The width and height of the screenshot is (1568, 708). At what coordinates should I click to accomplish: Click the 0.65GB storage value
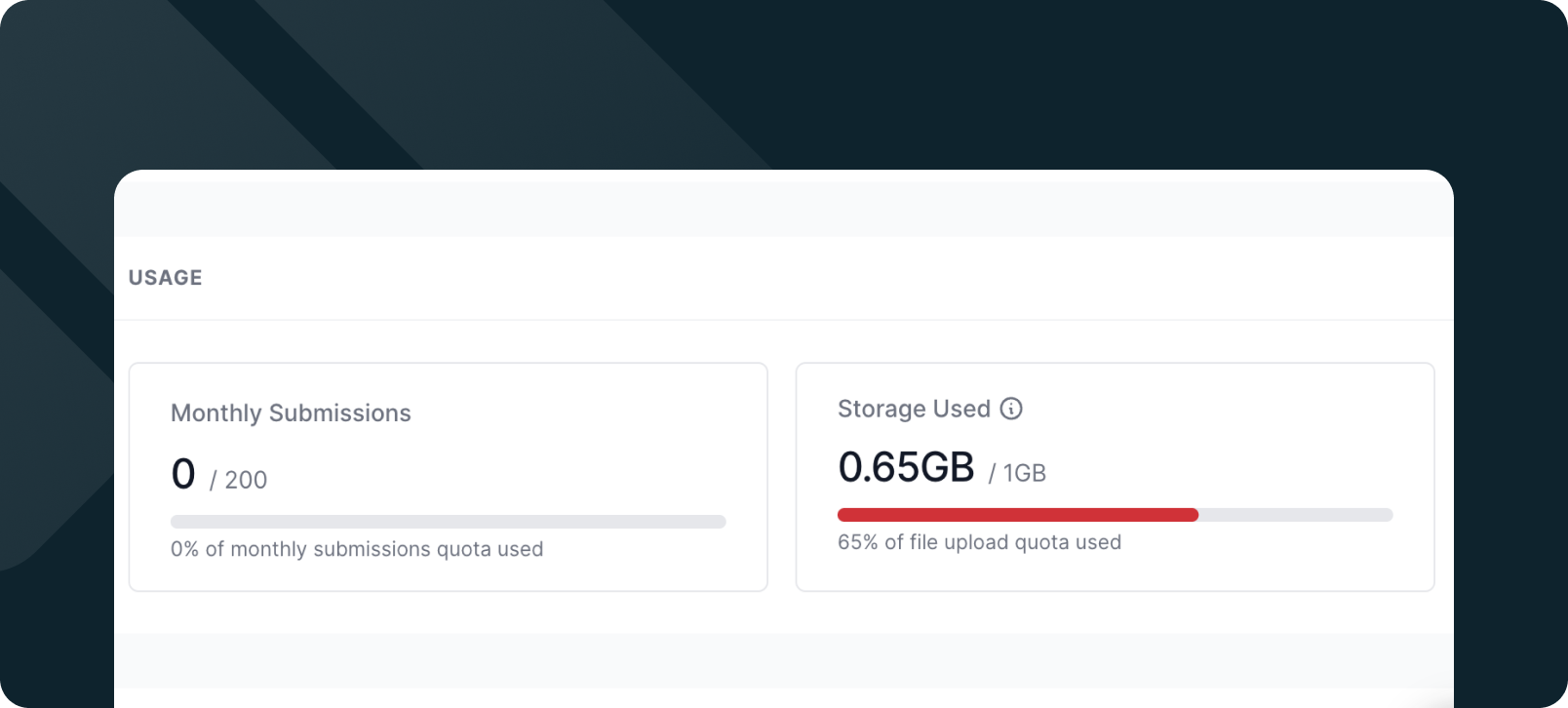coord(906,468)
